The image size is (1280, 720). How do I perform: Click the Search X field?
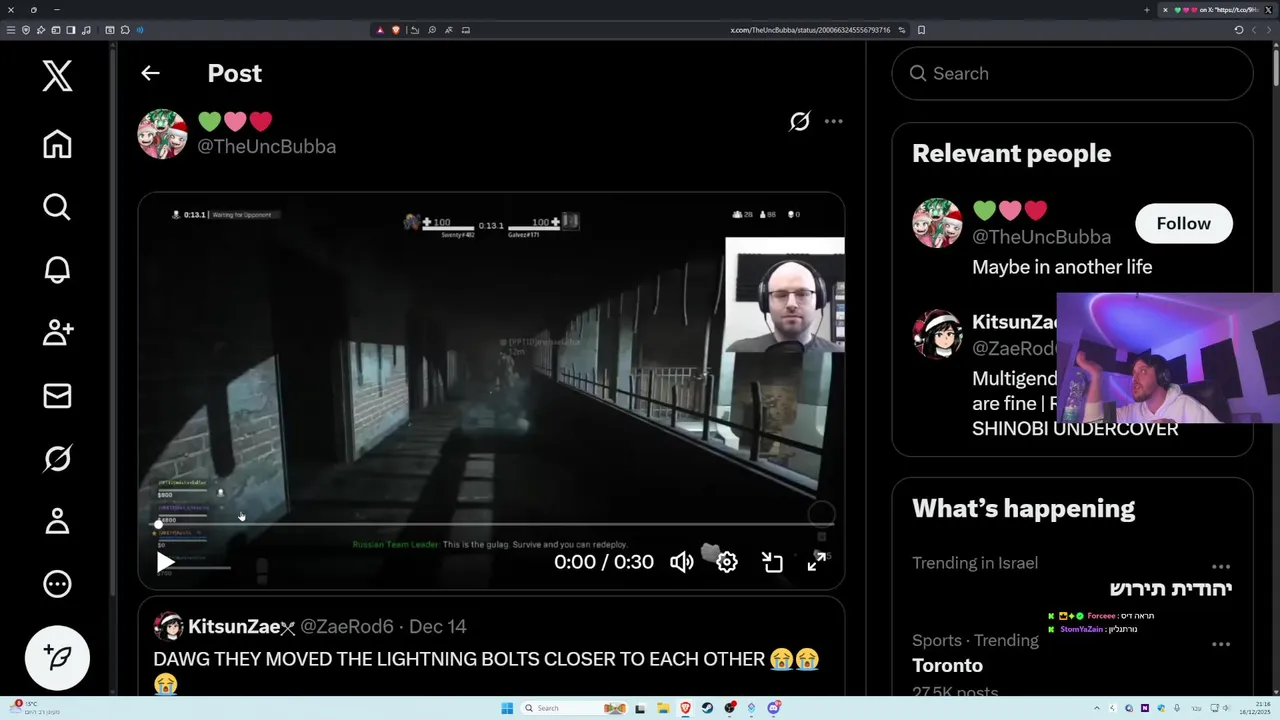[x=1072, y=73]
